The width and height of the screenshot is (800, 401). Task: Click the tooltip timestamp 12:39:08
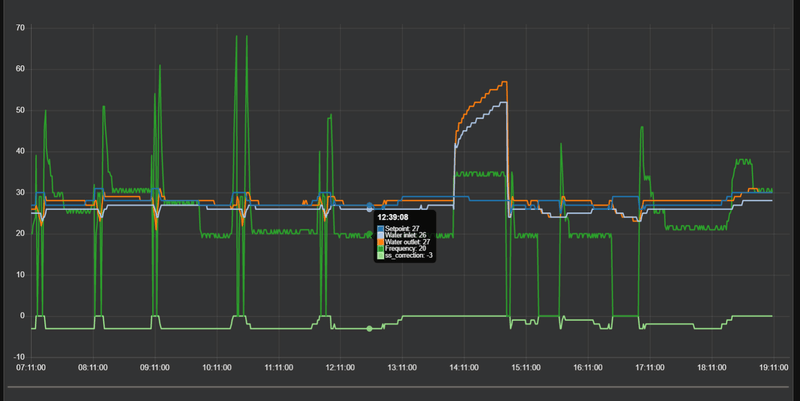[392, 217]
